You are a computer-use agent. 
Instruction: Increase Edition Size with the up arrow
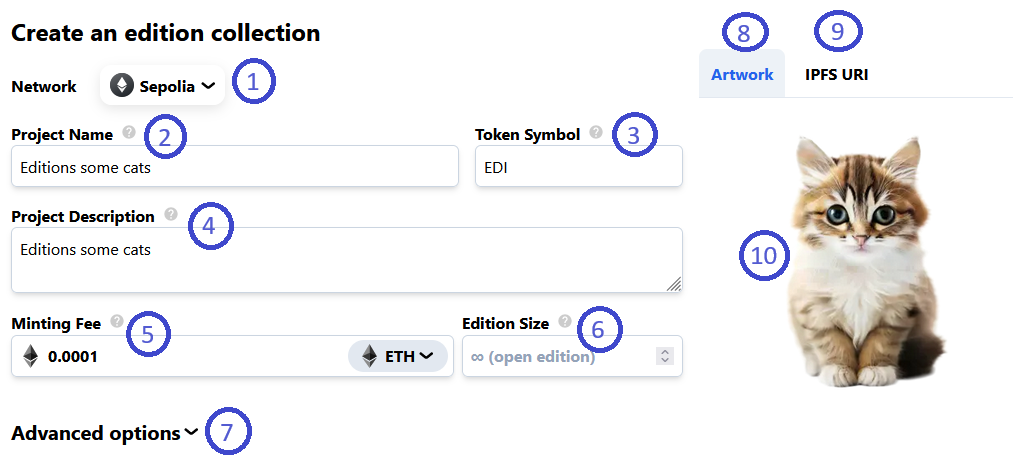coord(666,352)
